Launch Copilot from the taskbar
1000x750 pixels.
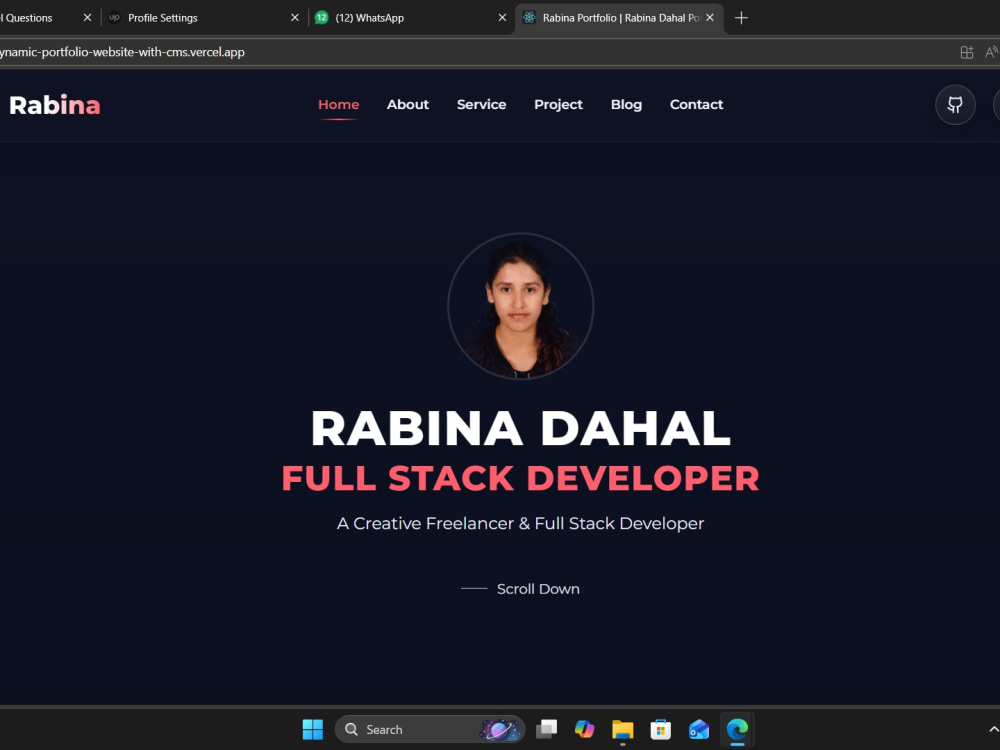pyautogui.click(x=584, y=729)
